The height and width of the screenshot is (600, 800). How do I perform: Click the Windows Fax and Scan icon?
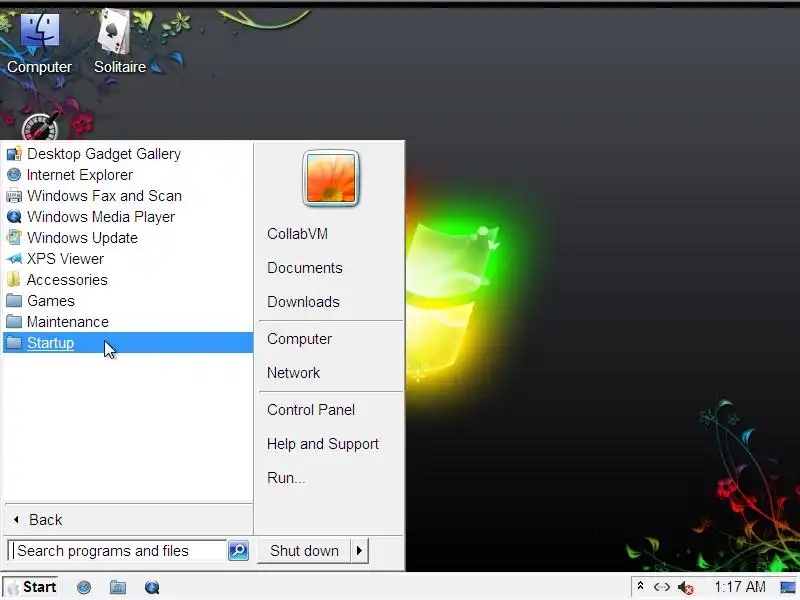pos(14,195)
